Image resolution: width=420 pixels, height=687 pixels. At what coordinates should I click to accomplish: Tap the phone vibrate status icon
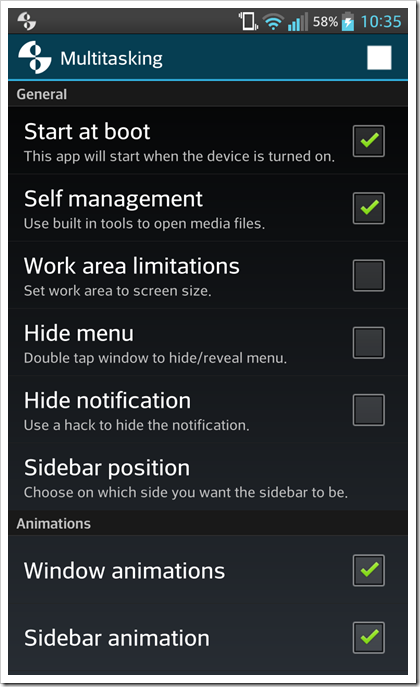click(x=248, y=21)
